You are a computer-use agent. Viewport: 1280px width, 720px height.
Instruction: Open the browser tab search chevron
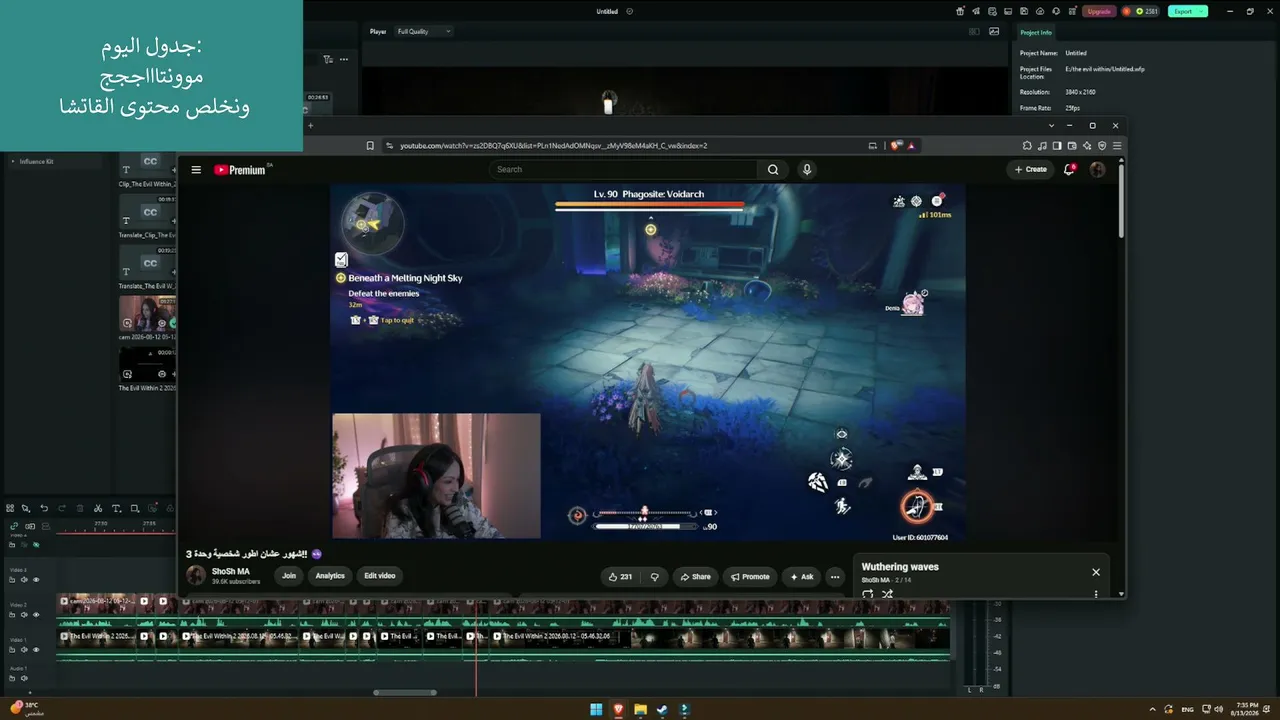[1051, 125]
